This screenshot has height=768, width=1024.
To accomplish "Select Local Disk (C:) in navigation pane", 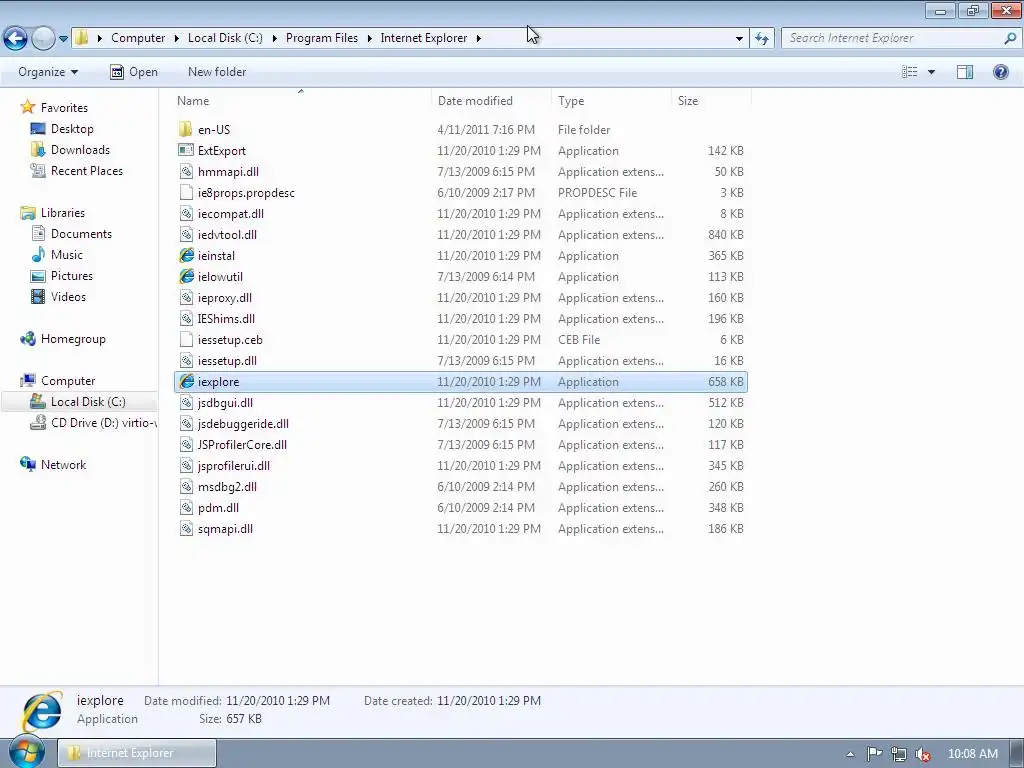I will pos(88,402).
